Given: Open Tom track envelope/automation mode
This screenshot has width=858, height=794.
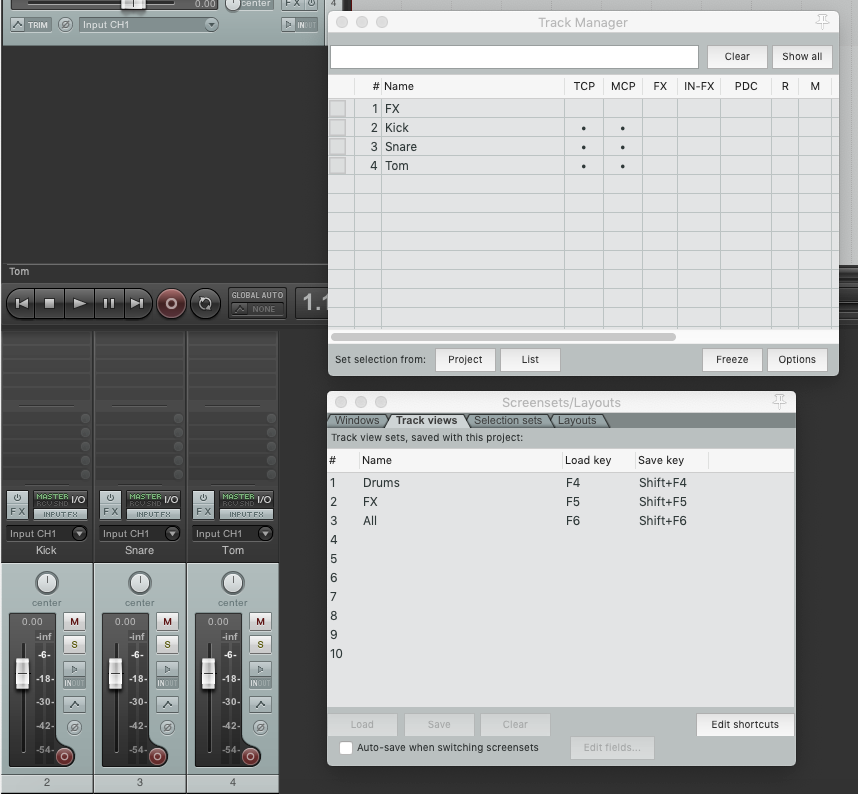Looking at the screenshot, I should (260, 704).
